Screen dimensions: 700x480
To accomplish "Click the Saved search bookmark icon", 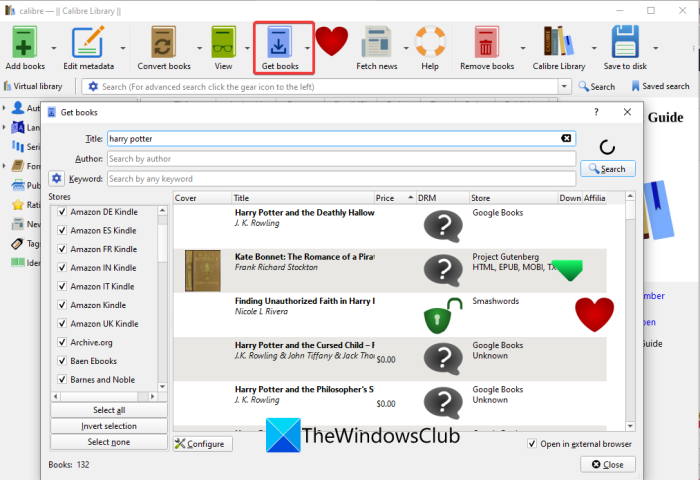I will tap(635, 86).
